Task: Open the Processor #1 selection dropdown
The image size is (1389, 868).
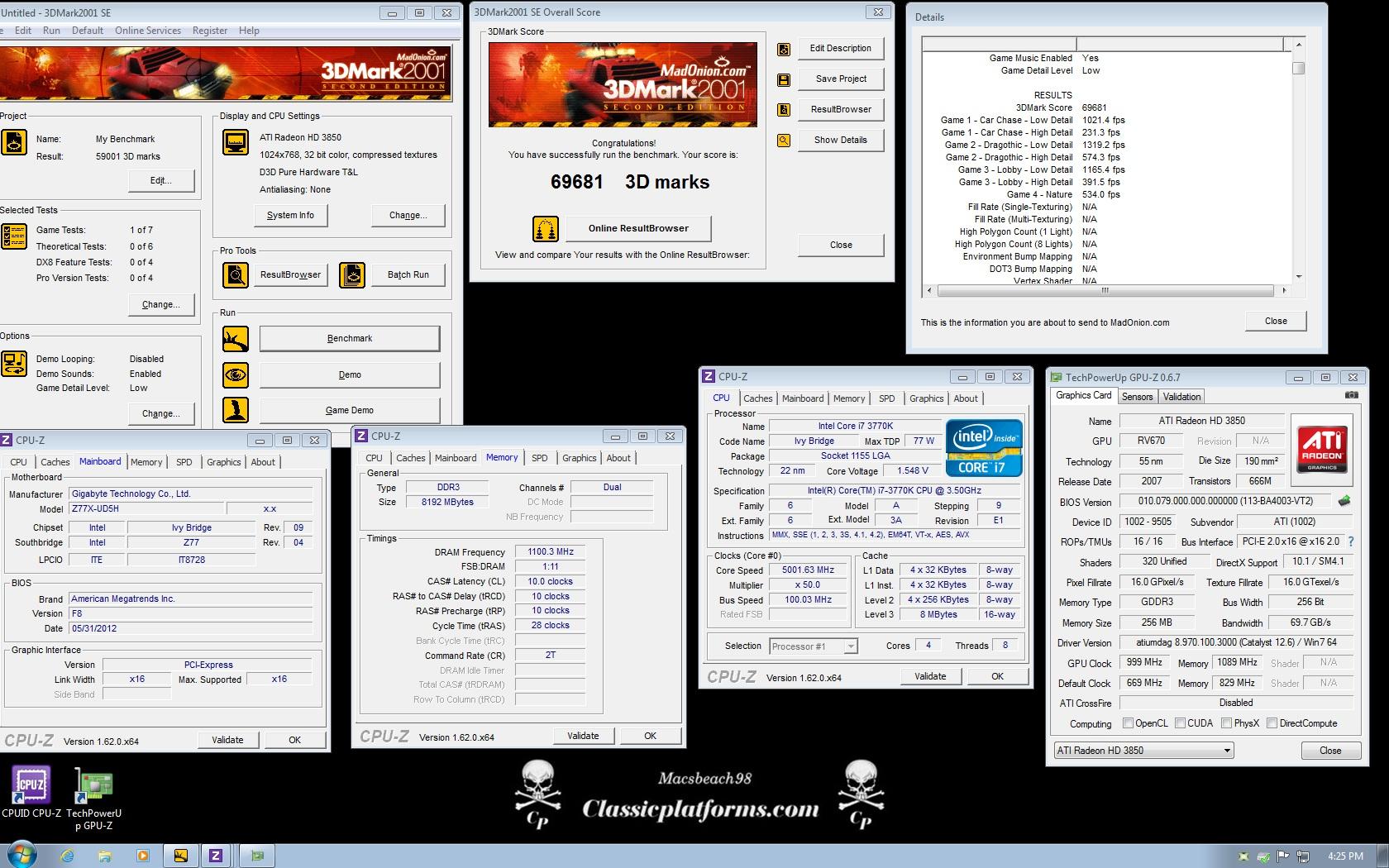Action: tap(814, 646)
